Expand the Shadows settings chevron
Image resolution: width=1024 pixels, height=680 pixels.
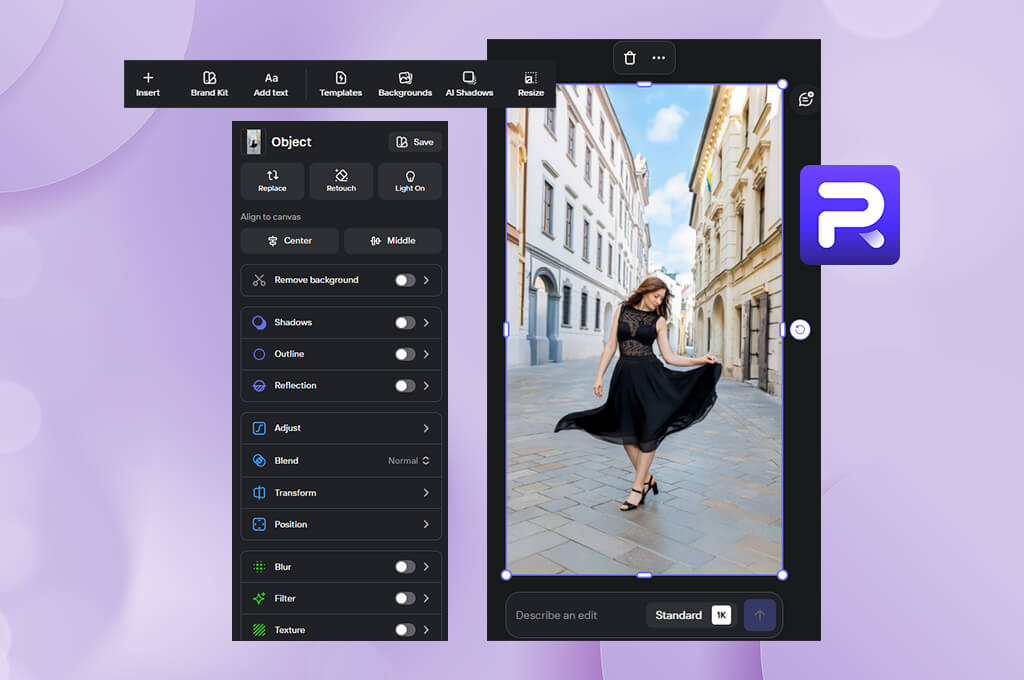pos(426,323)
